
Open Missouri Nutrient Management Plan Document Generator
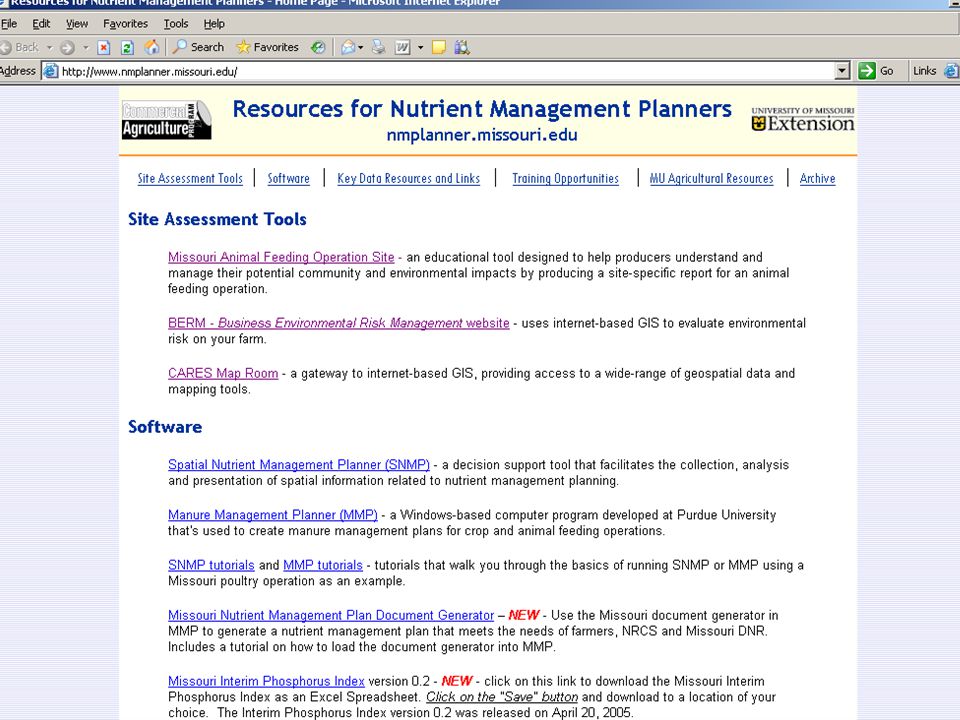coord(331,615)
